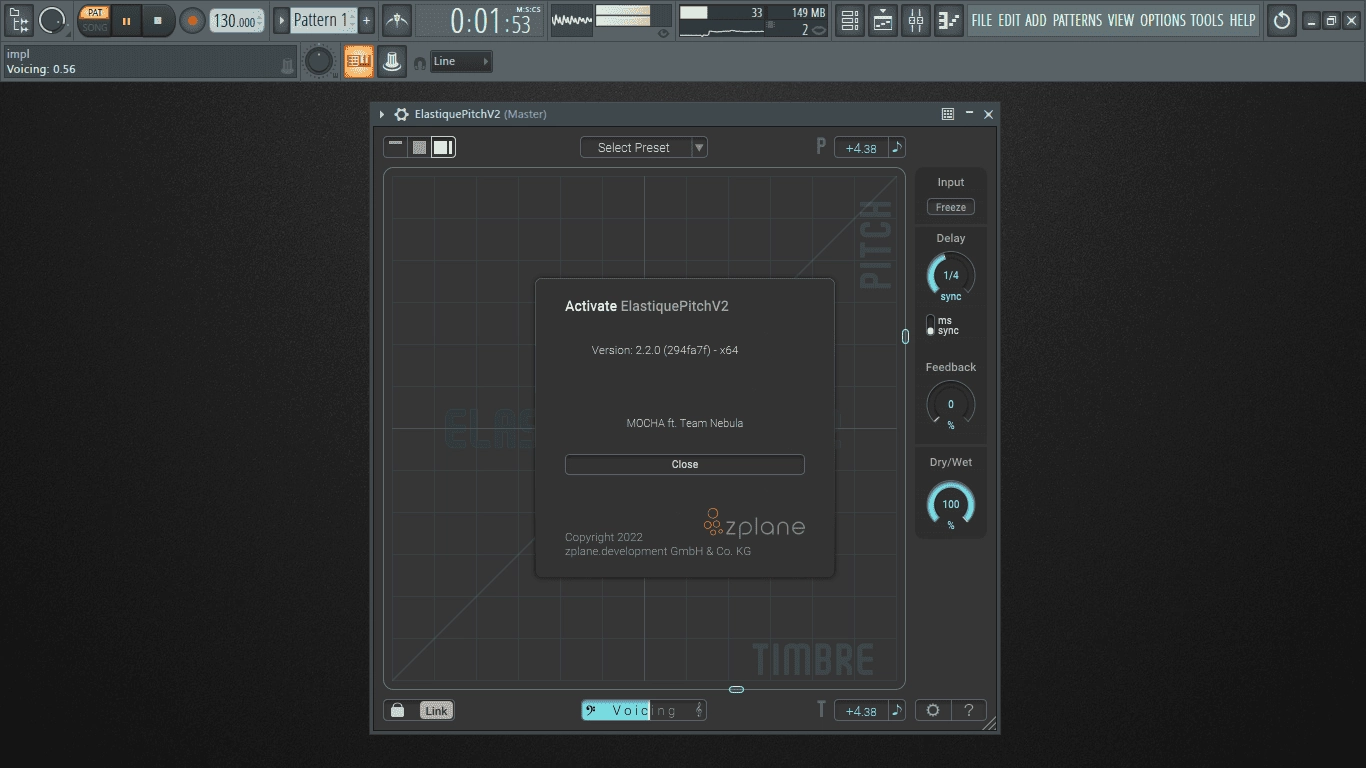Toggle the timbre note unit icon

click(897, 710)
